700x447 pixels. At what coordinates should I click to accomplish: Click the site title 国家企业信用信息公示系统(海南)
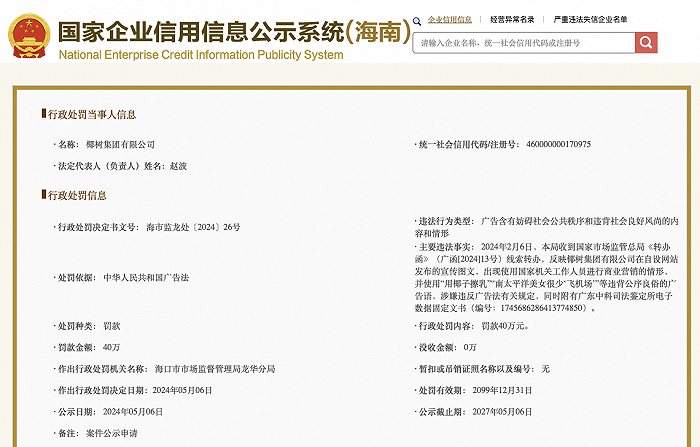coord(234,31)
